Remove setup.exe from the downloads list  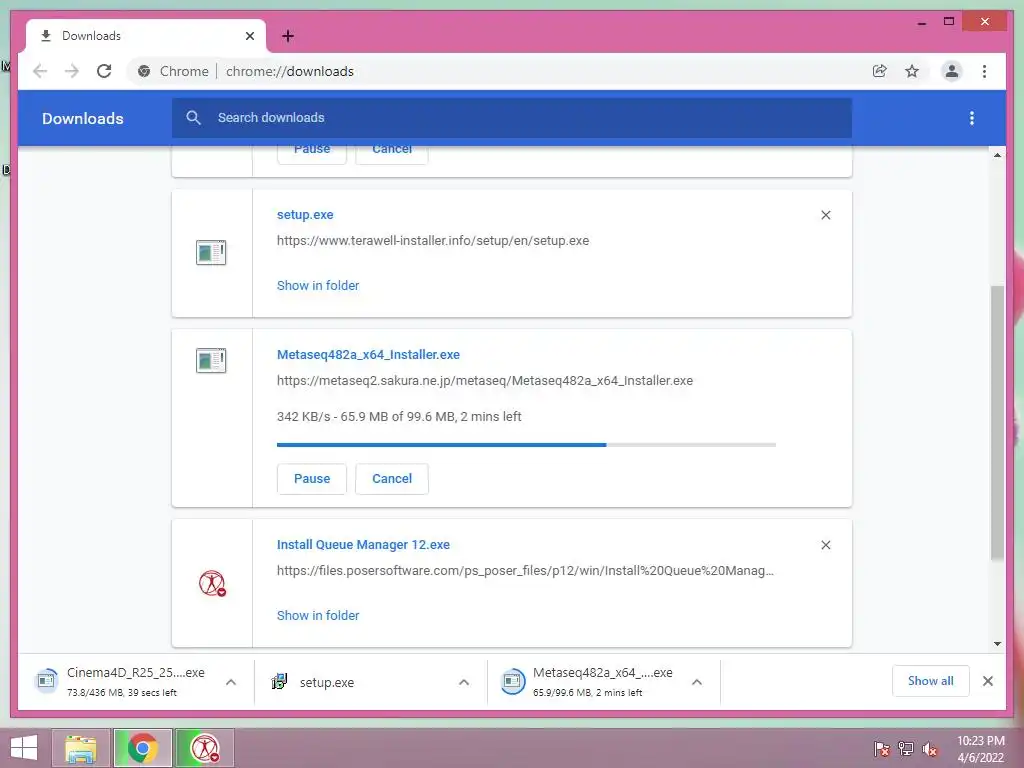coord(825,215)
